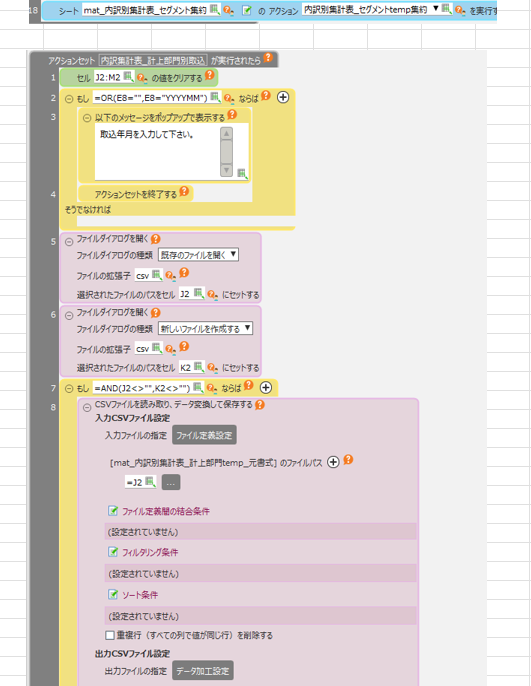Click the データ加工設定 button
Screen dimensions: 531x686
(203, 670)
